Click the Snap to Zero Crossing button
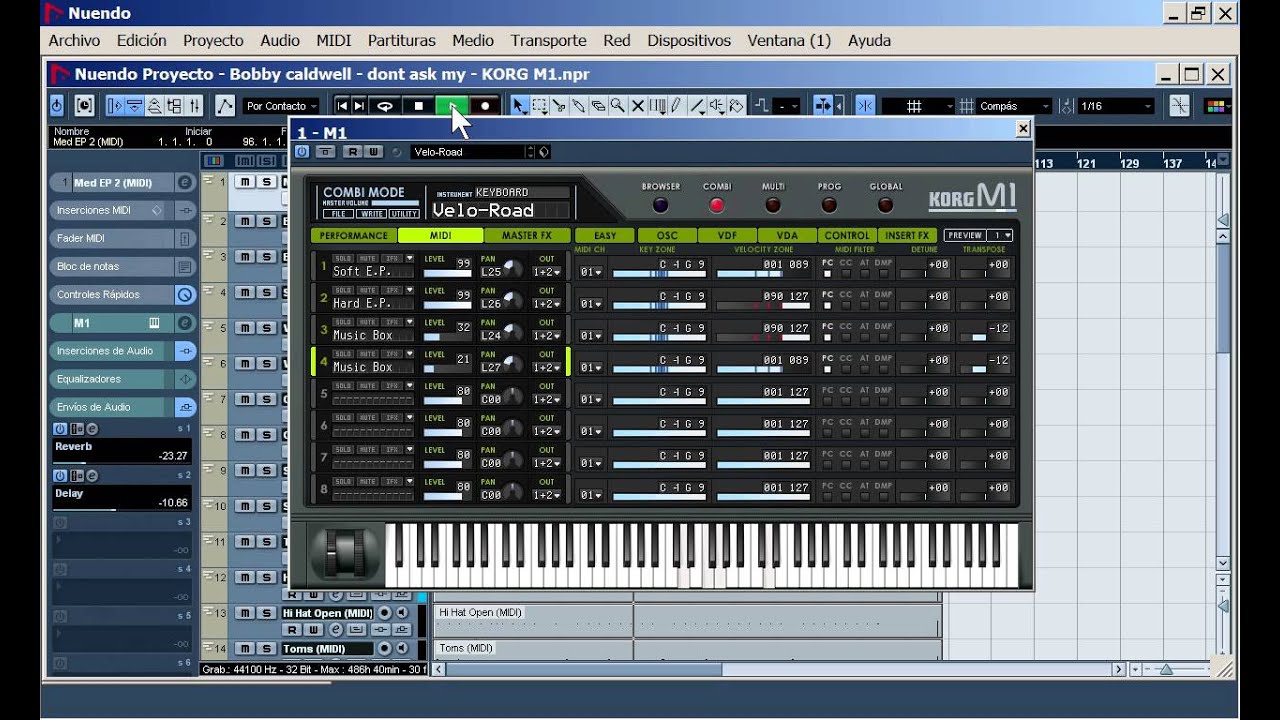Image resolution: width=1280 pixels, height=720 pixels. tap(1180, 105)
